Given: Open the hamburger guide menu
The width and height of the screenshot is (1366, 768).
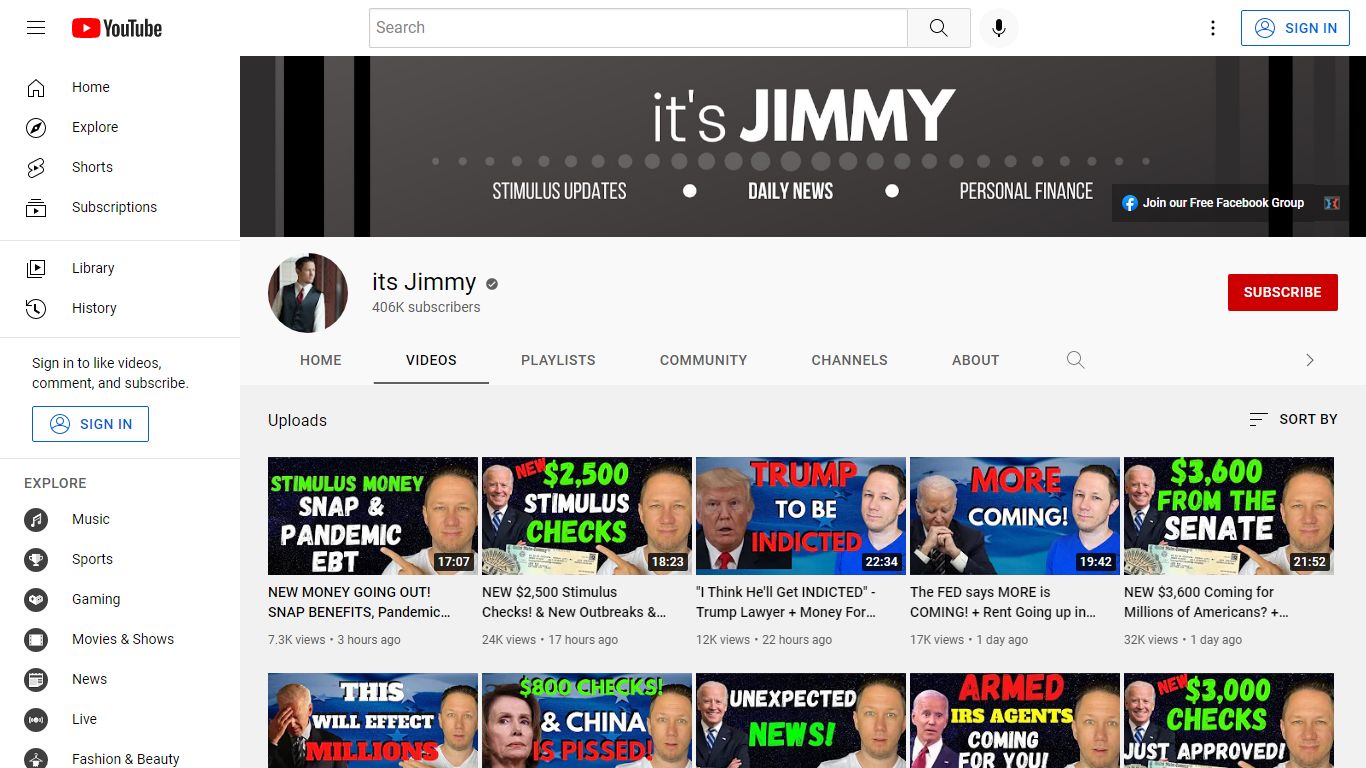Looking at the screenshot, I should pyautogui.click(x=36, y=28).
